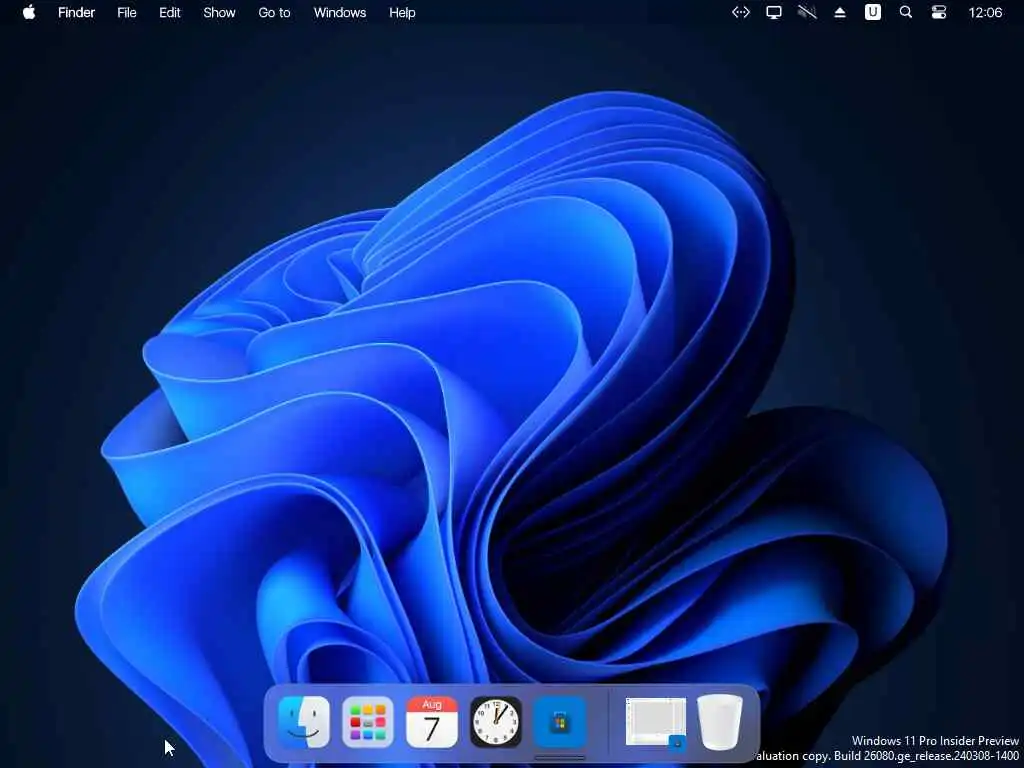Open the Help menu
Viewport: 1024px width, 768px height.
point(402,12)
